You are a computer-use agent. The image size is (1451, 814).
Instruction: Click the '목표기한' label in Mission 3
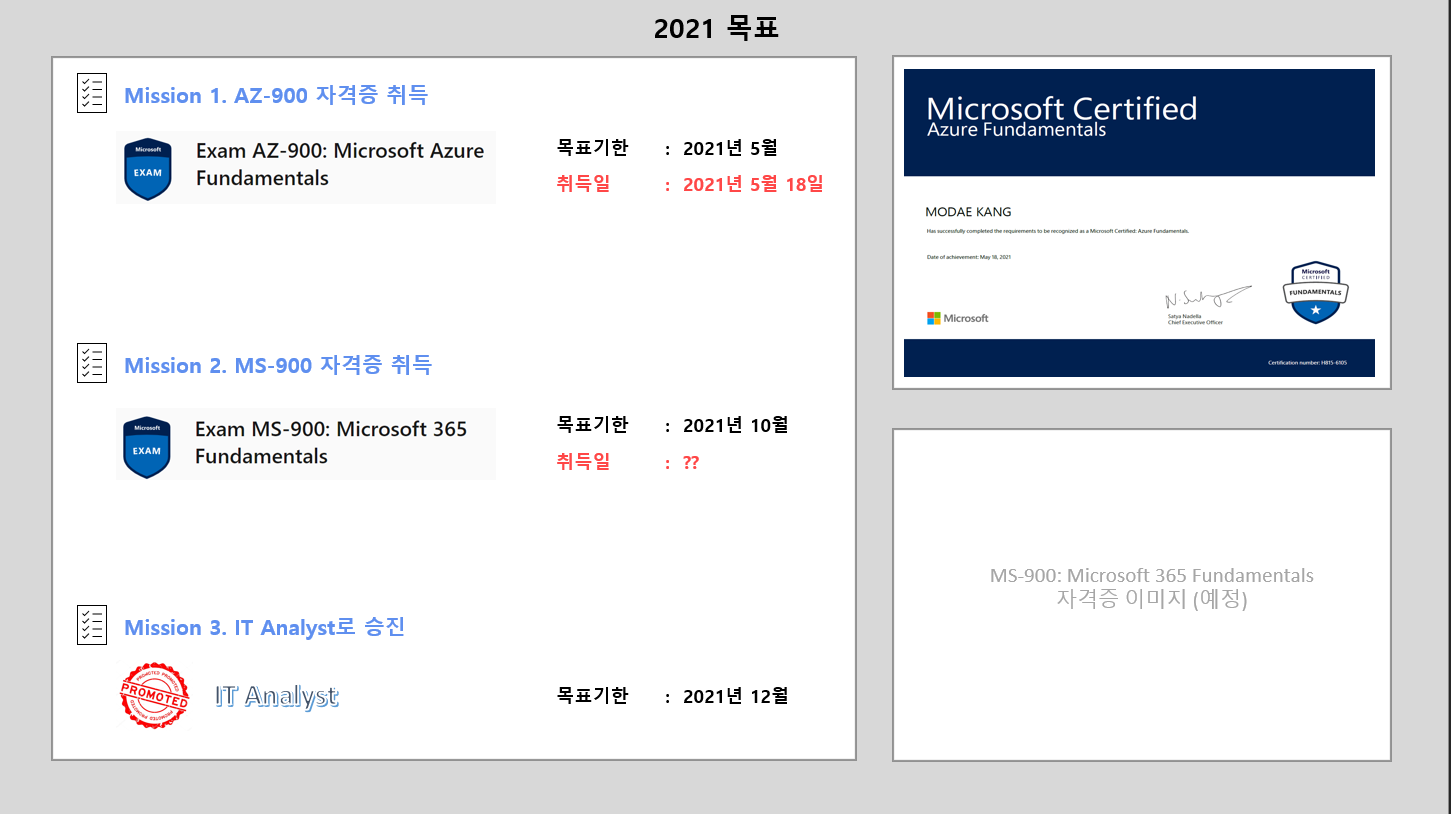point(593,695)
